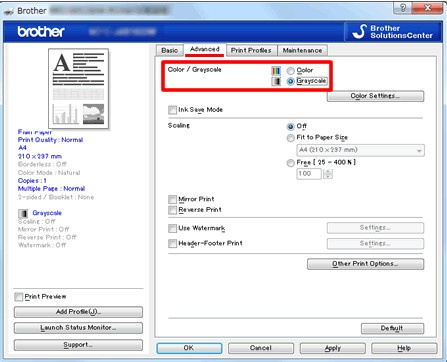Viewport: 447px width, 362px height.
Task: Click the Support button
Action: pos(78,345)
